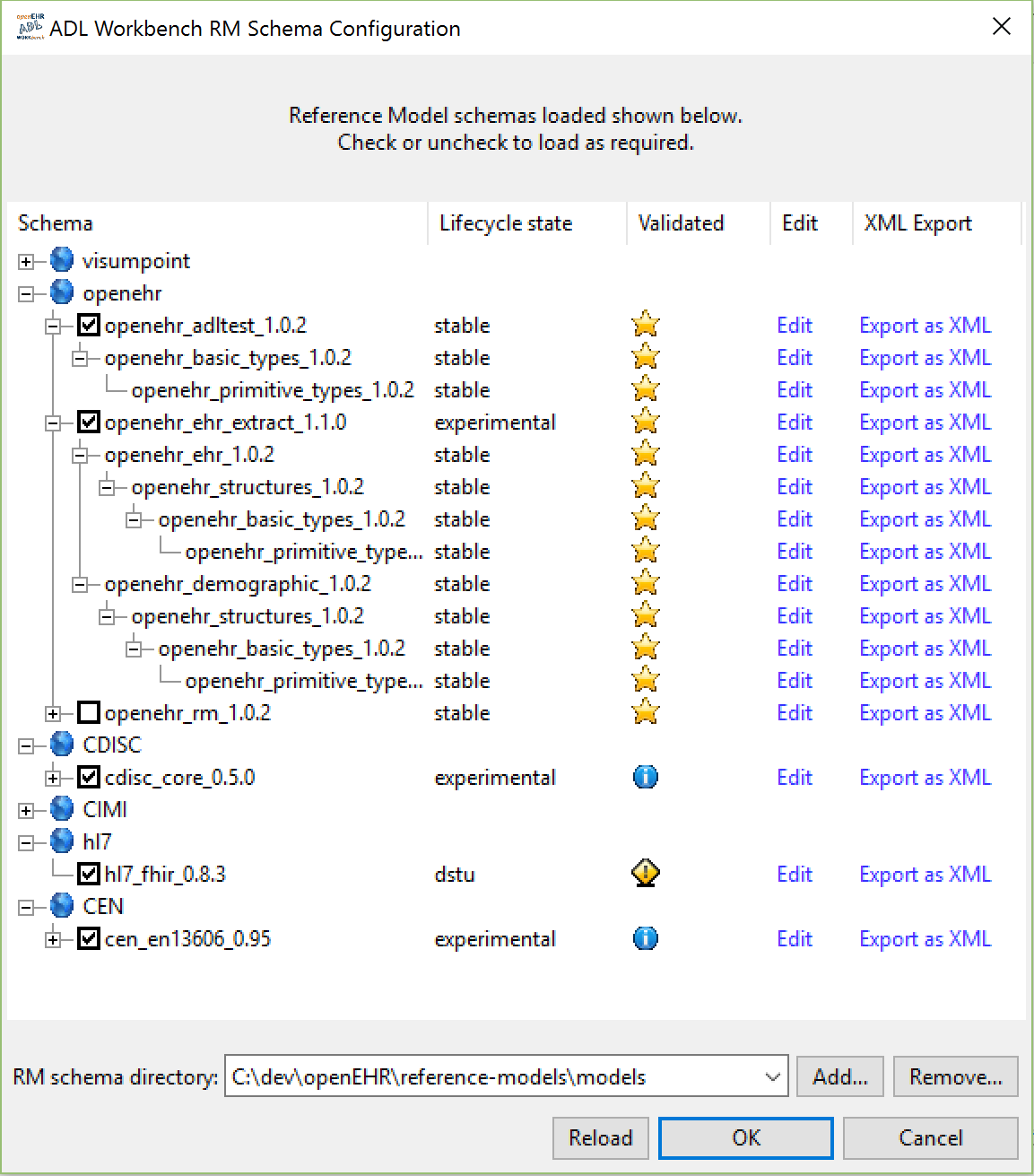The image size is (1034, 1176).
Task: Click the Cancel button
Action: [931, 1137]
